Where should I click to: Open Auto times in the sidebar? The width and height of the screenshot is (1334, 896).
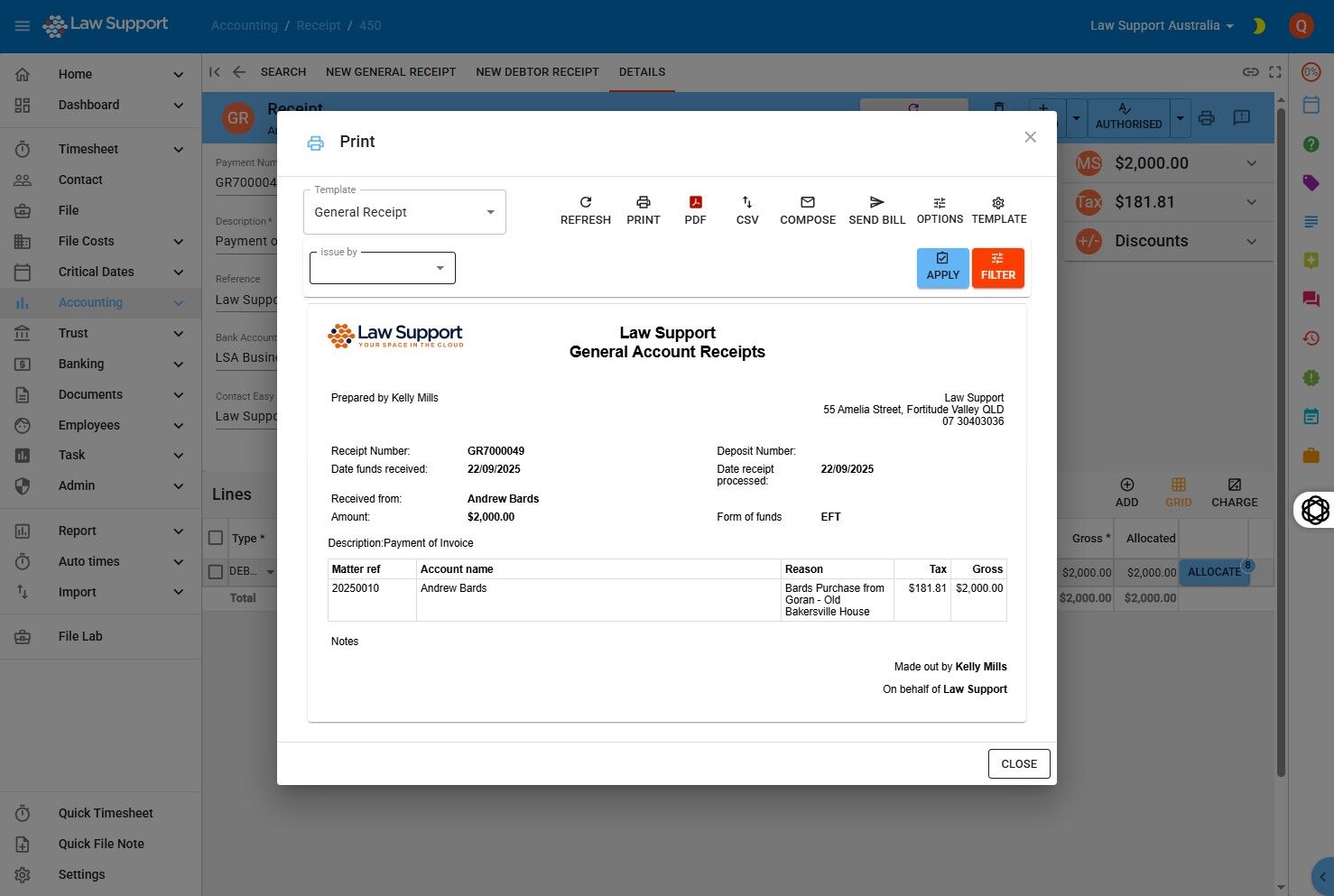tap(100, 561)
